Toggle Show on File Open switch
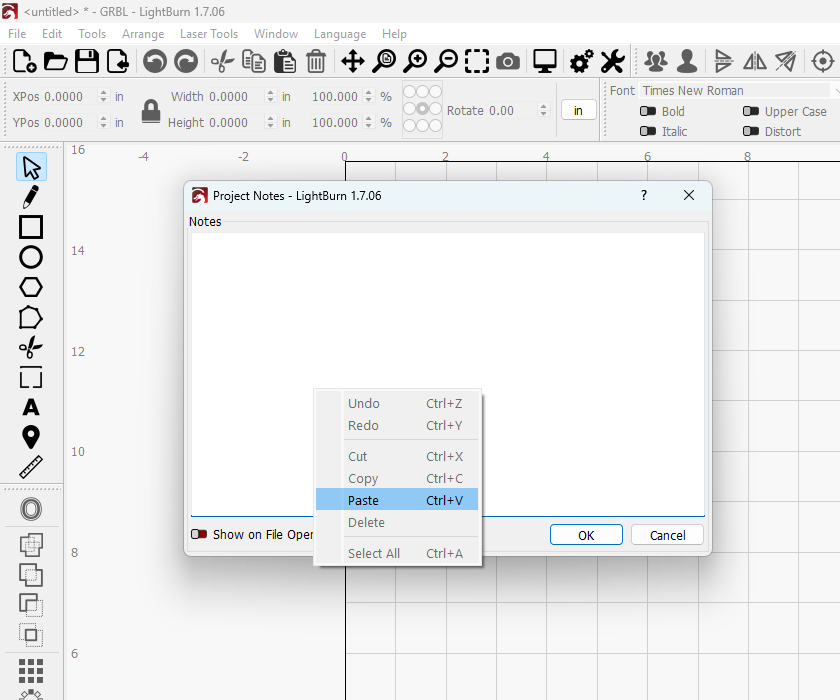 click(x=199, y=535)
